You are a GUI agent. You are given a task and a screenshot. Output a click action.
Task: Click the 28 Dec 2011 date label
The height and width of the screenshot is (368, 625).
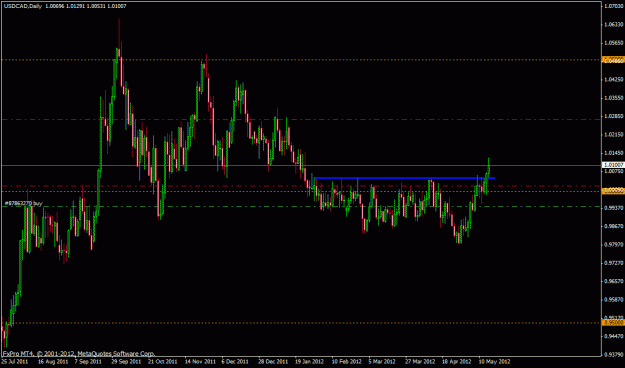pos(273,362)
